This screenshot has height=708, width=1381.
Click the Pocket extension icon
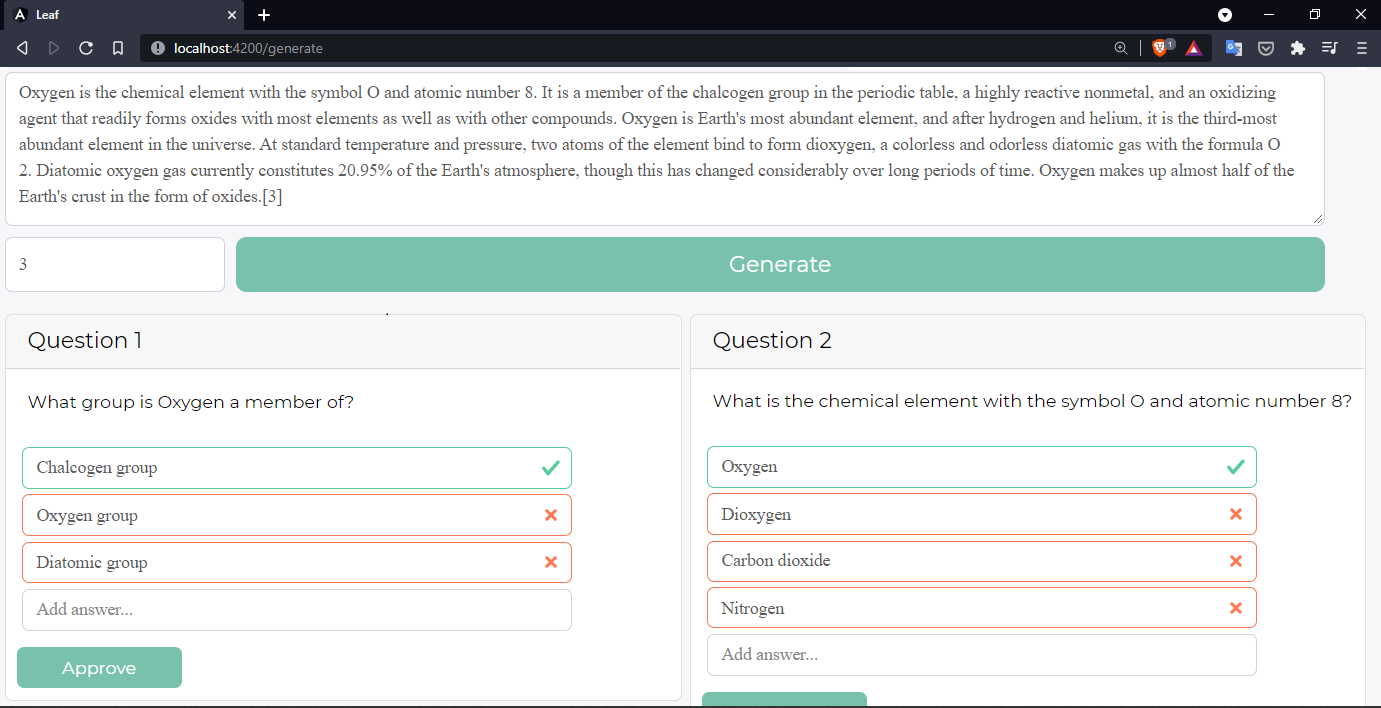pyautogui.click(x=1266, y=48)
